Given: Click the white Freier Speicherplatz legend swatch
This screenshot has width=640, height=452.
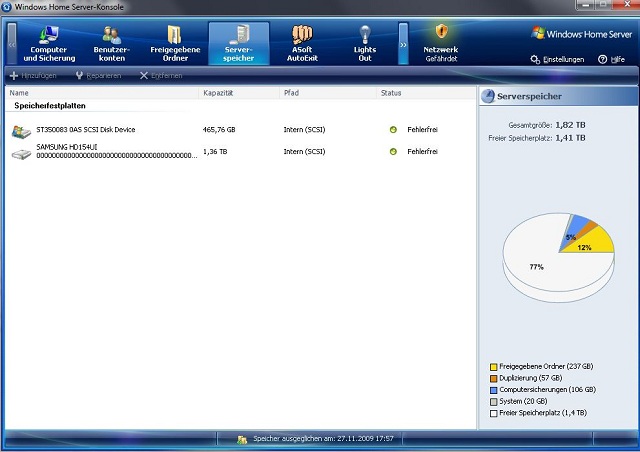Looking at the screenshot, I should pyautogui.click(x=493, y=413).
